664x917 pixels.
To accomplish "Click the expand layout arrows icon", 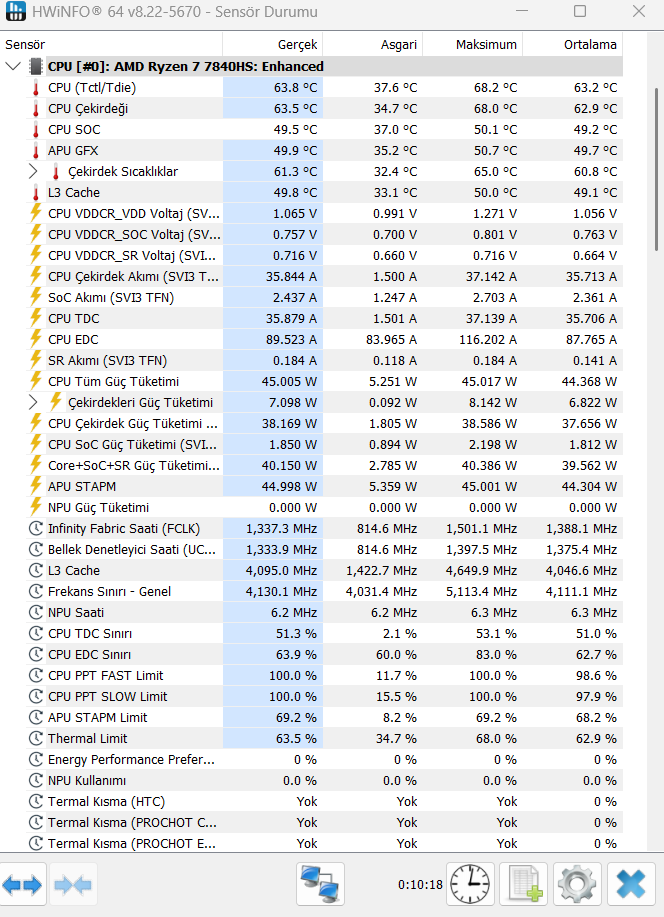I will coord(23,885).
